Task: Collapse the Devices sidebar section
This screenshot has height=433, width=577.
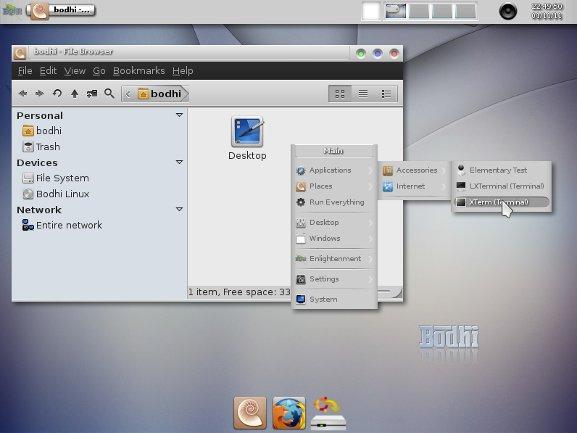Action: click(x=179, y=162)
